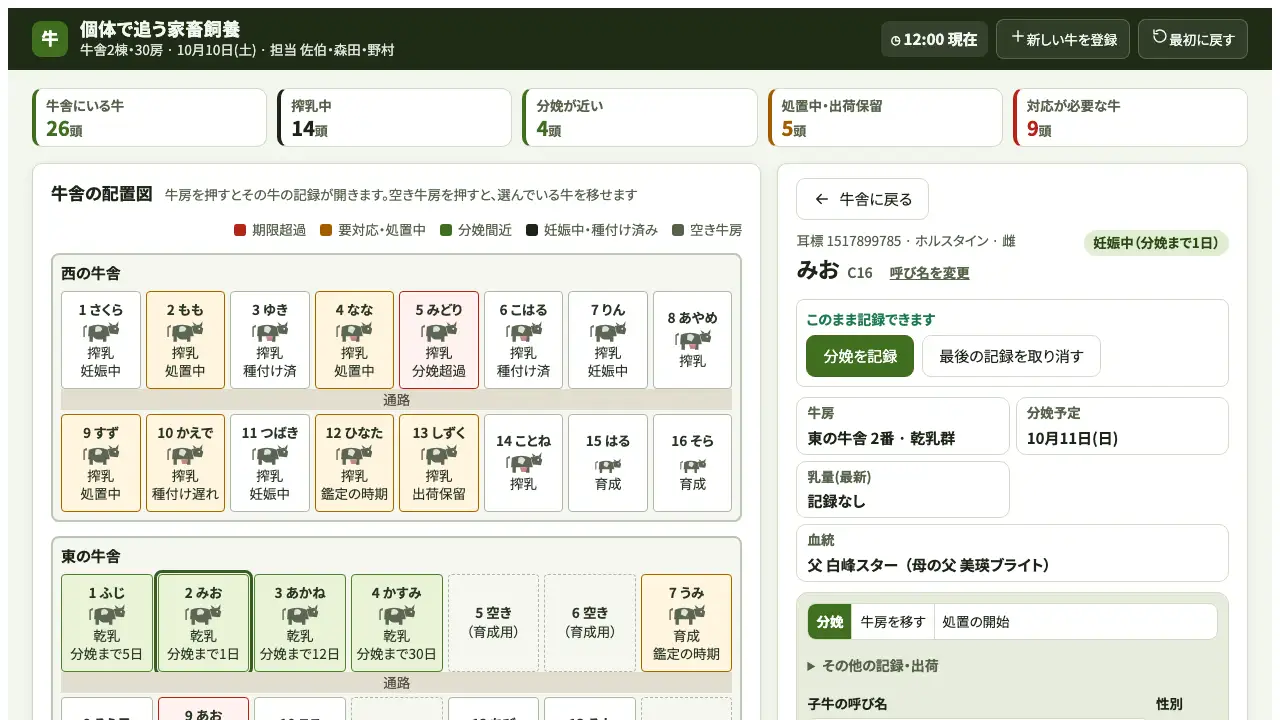Switch to the 分娩 tab

830,621
